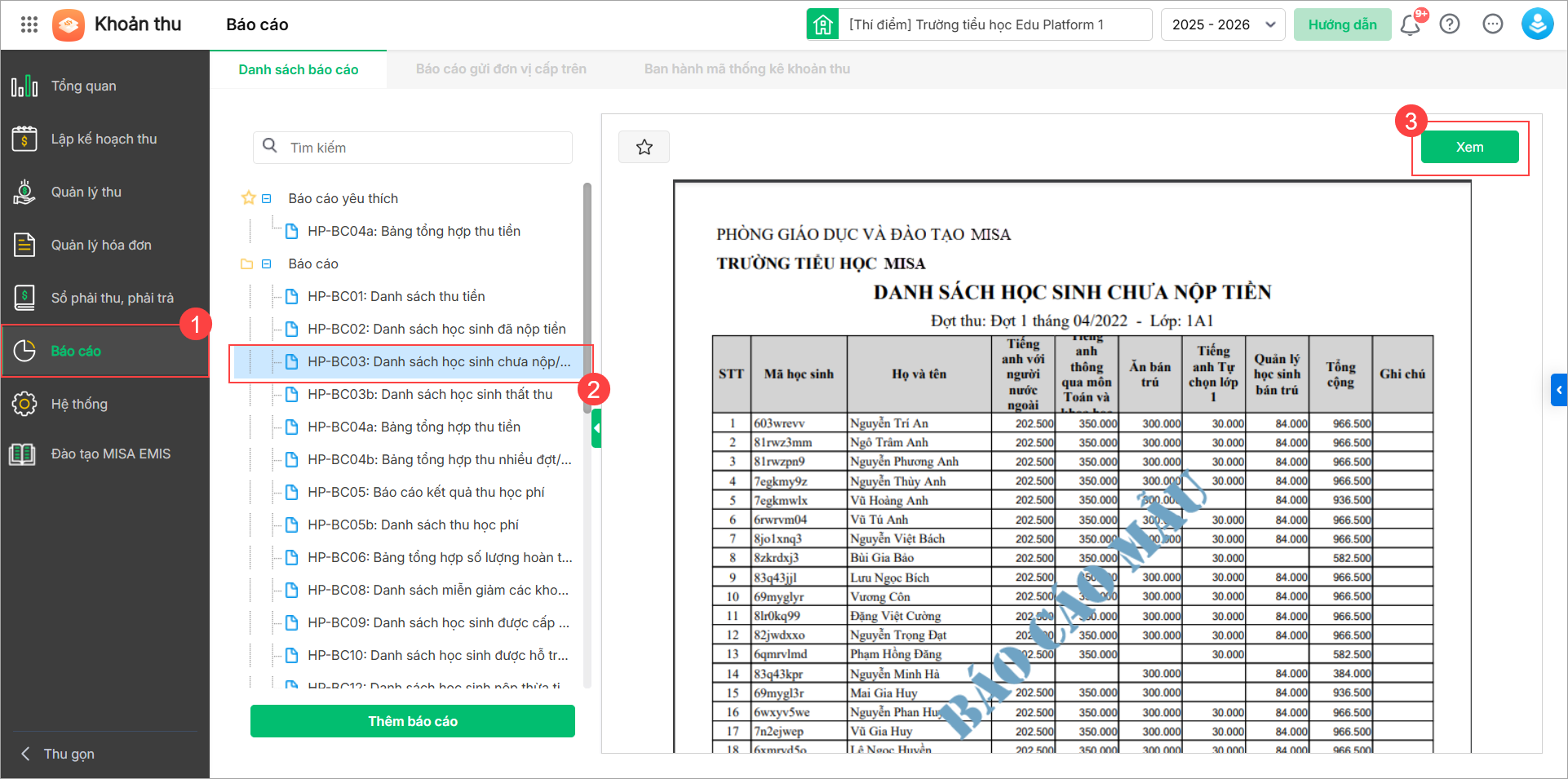
Task: Go to Quản lý hóa đơn
Action: point(101,245)
